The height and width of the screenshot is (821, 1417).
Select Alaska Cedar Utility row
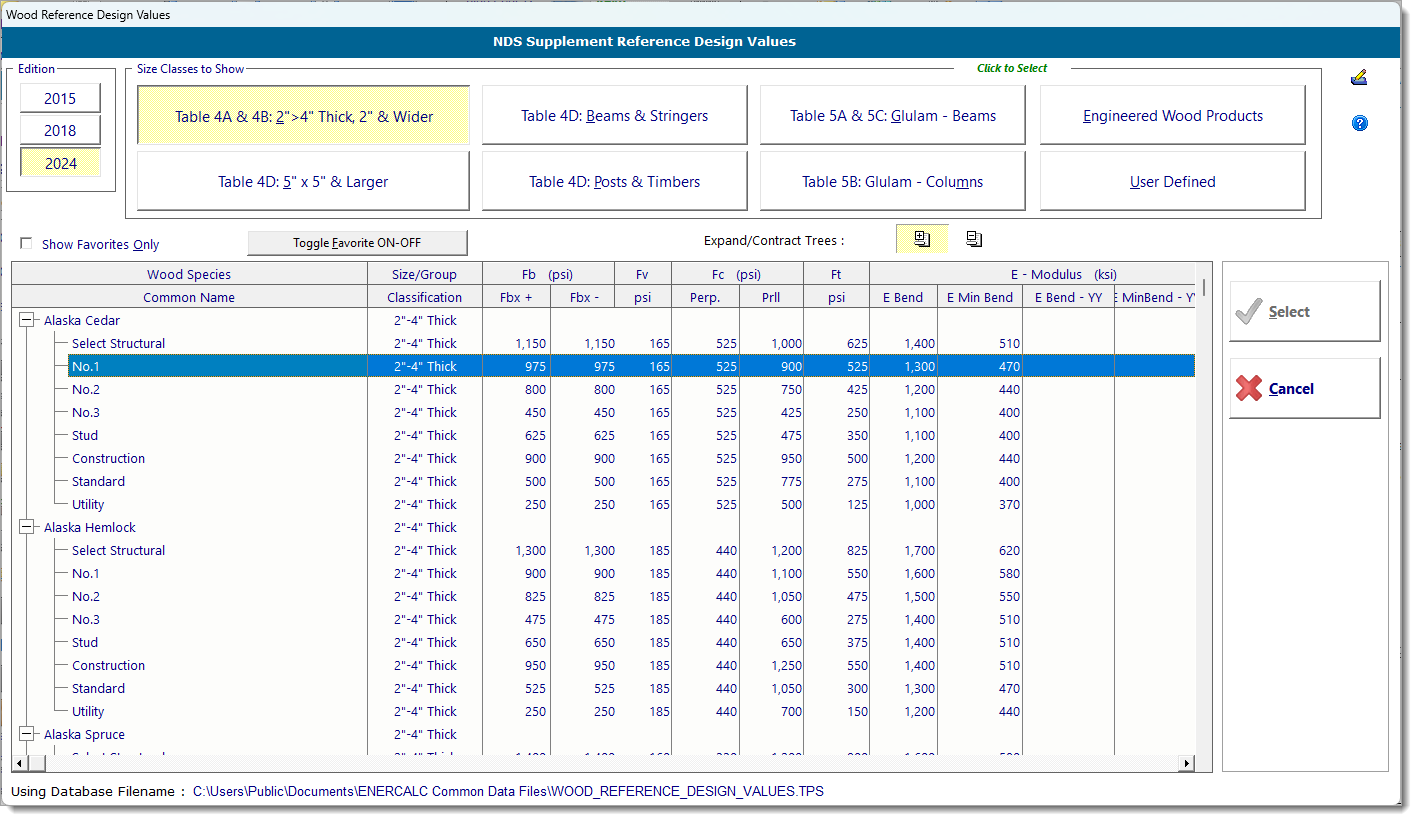[x=603, y=504]
